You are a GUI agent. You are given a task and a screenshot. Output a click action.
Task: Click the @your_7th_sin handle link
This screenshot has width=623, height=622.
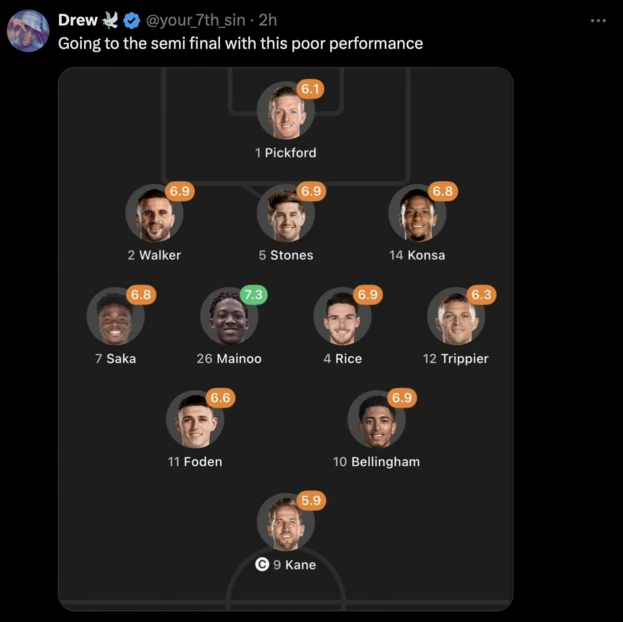click(197, 20)
